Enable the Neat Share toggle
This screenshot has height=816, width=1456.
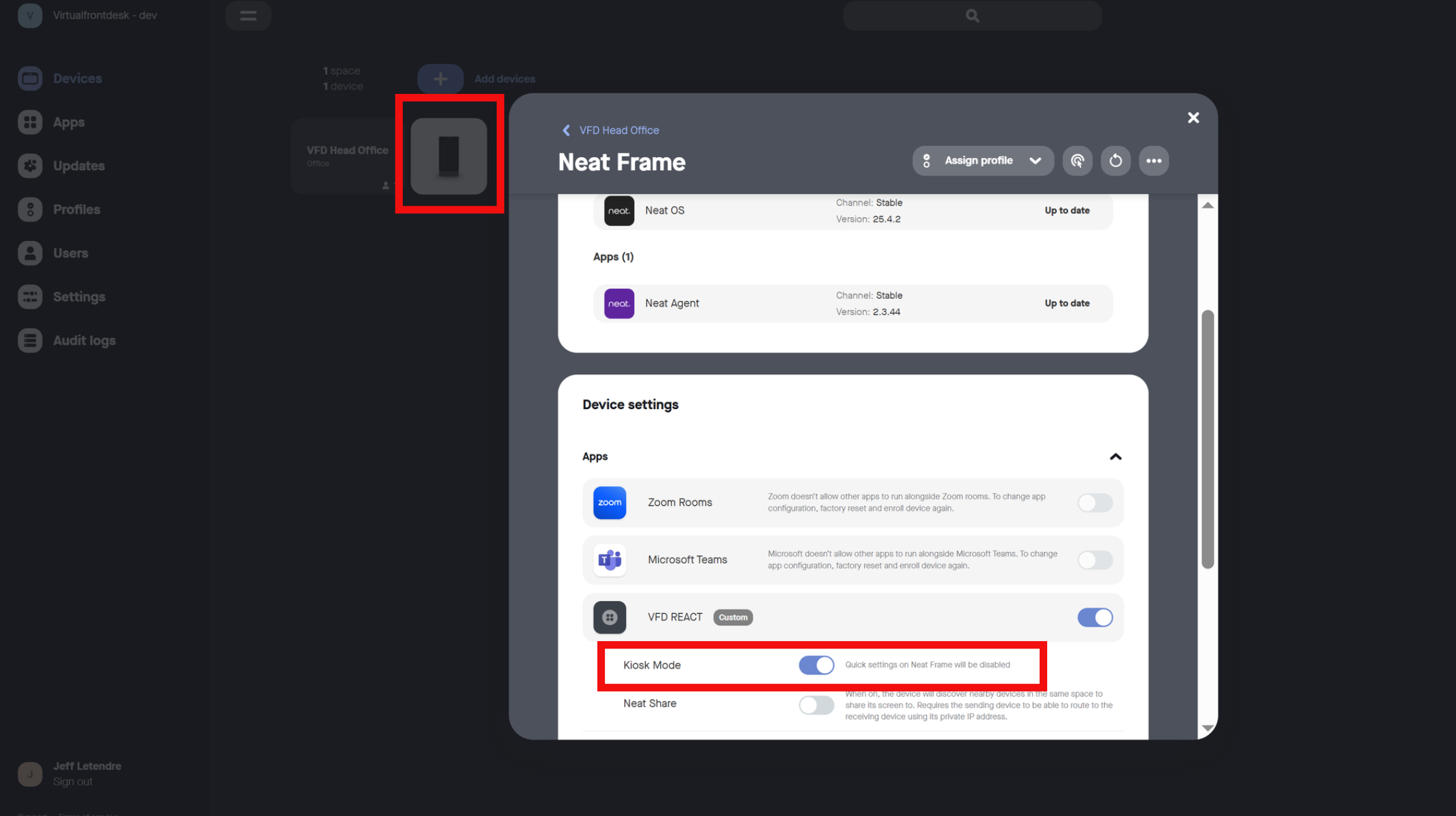[x=816, y=705]
